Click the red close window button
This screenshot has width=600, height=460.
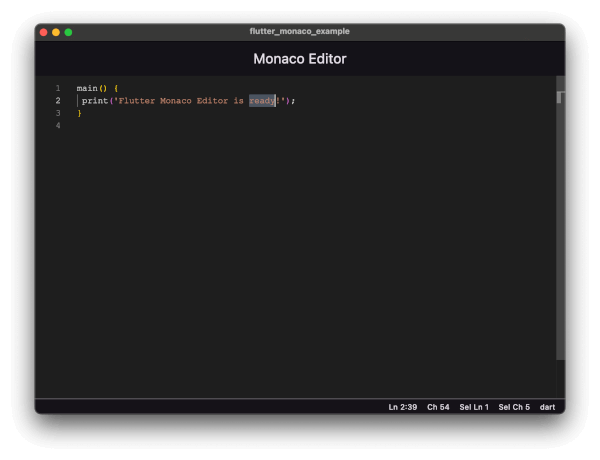[x=43, y=32]
